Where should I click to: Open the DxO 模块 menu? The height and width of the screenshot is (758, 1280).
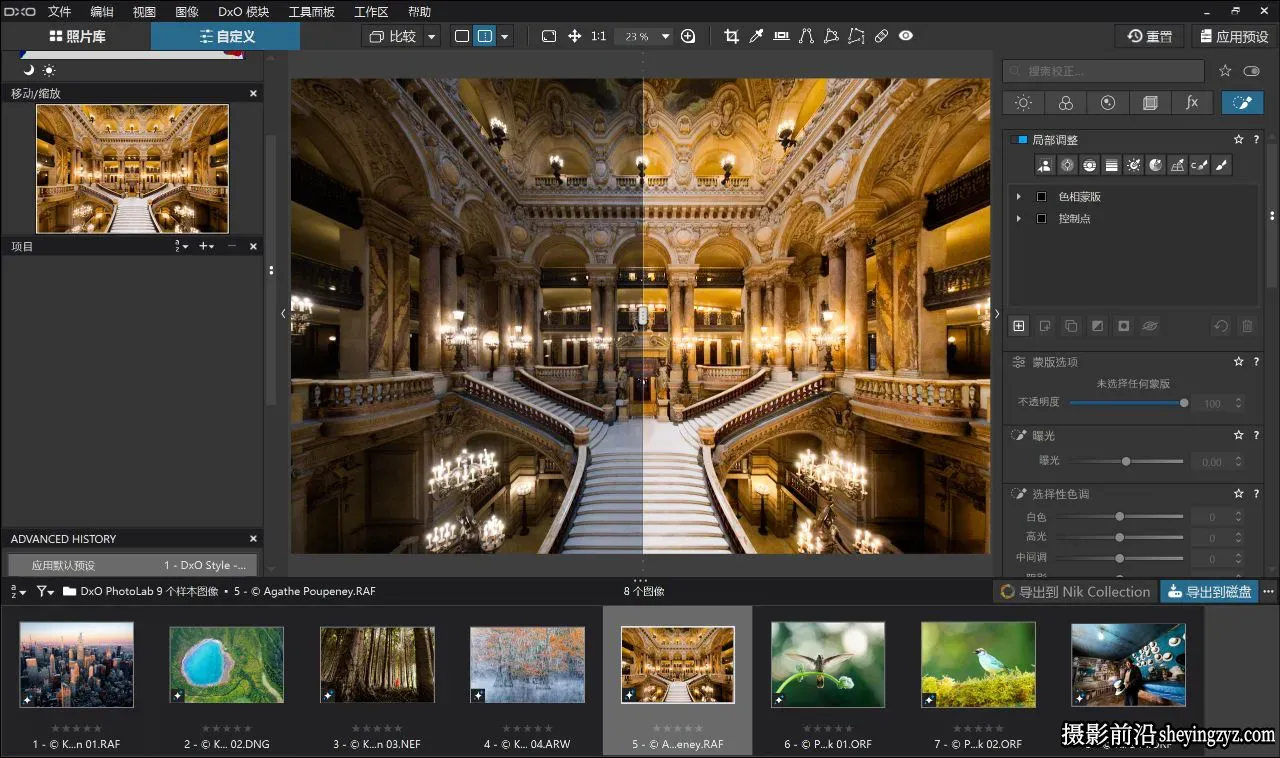(244, 12)
